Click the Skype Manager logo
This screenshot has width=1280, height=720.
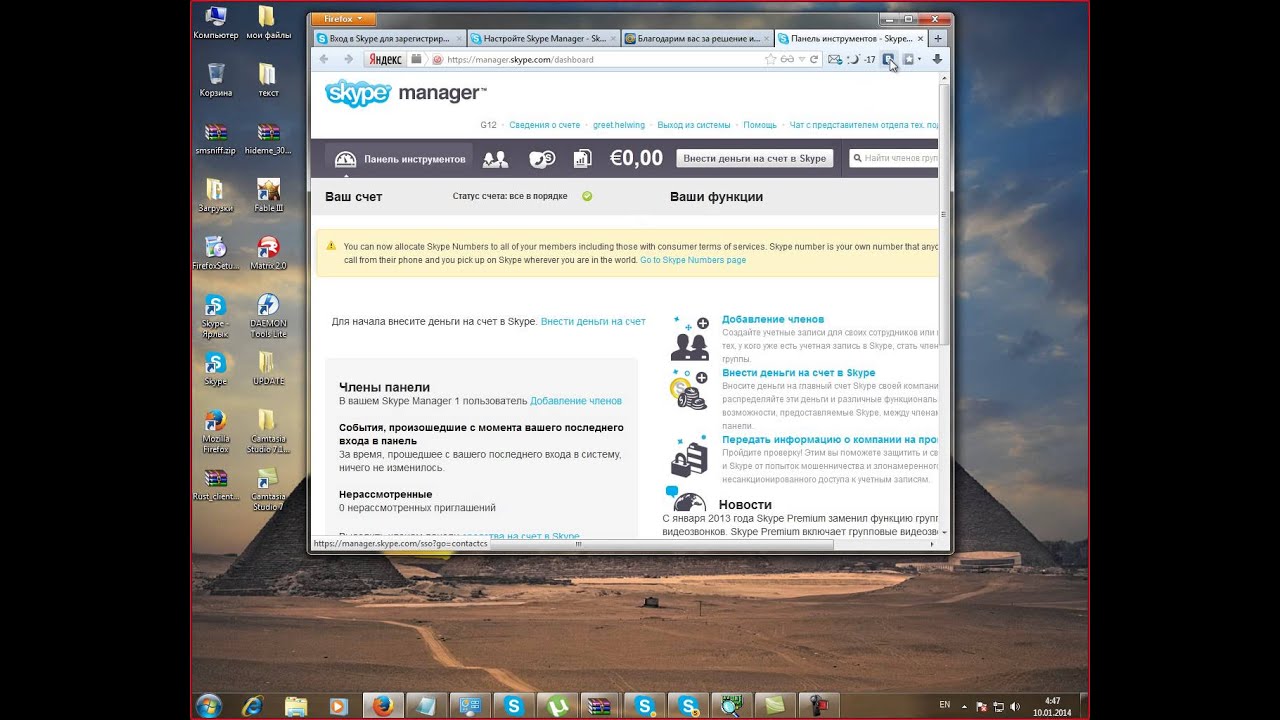tap(405, 93)
